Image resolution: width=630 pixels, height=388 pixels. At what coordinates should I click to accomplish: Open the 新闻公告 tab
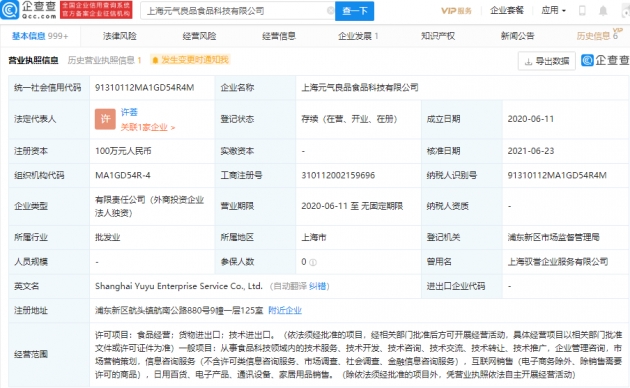518,36
